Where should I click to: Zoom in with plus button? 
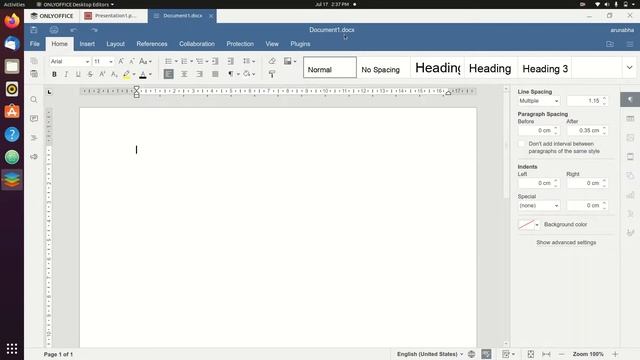point(615,354)
